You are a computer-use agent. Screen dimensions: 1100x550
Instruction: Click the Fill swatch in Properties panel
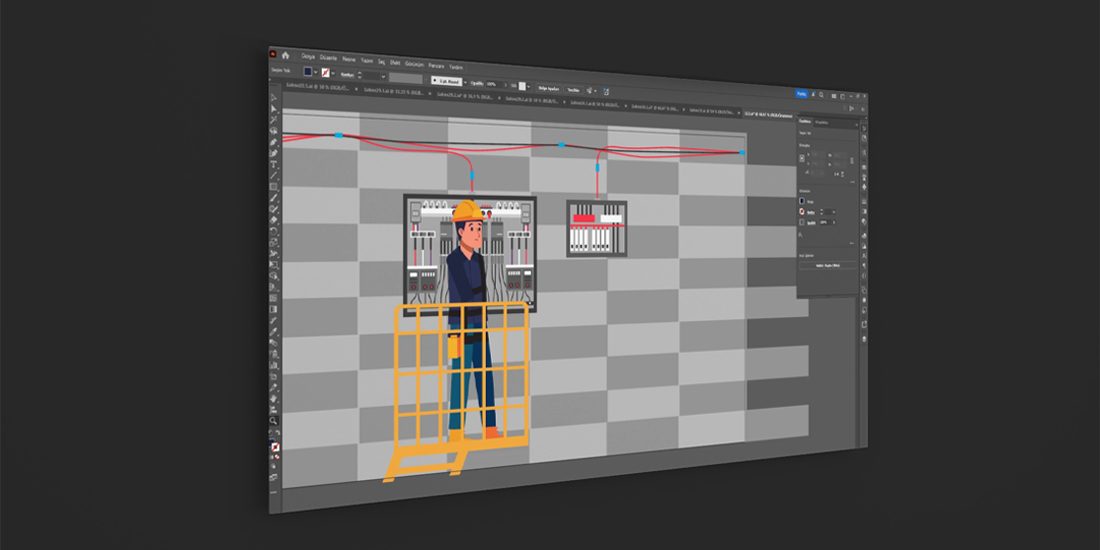801,201
